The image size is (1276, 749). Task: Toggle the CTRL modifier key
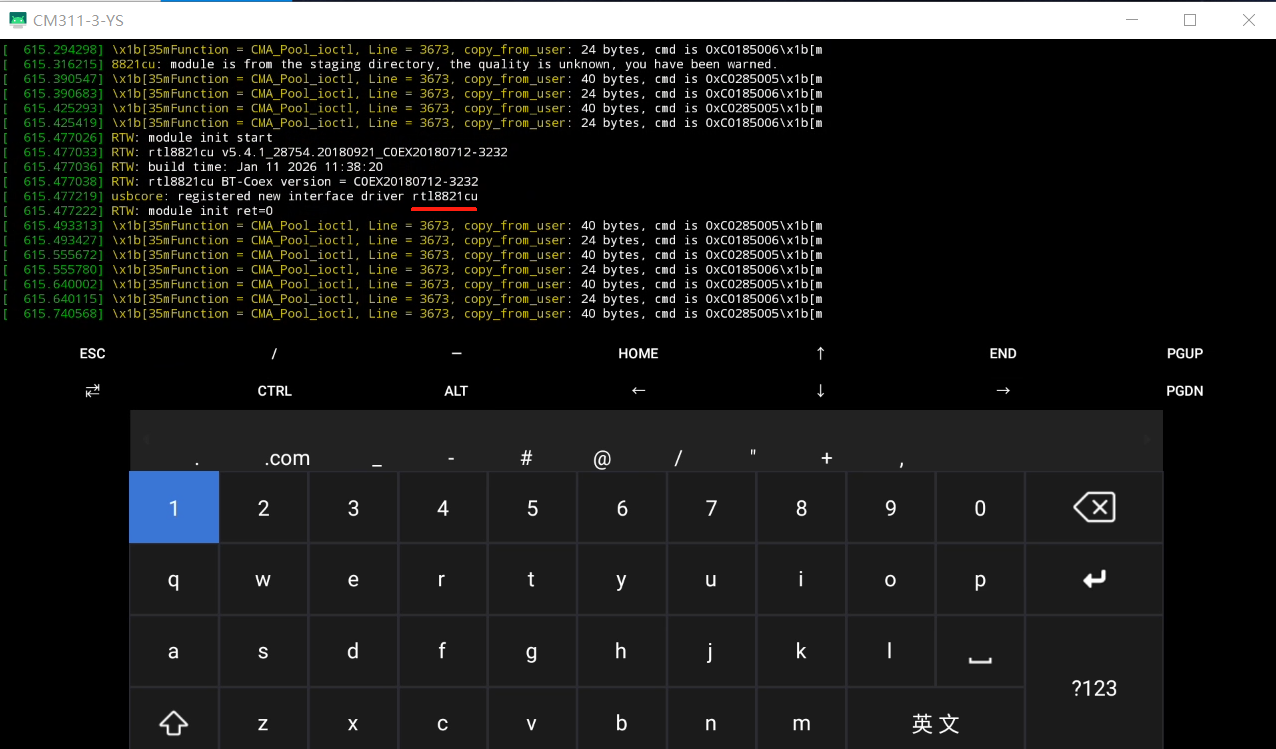(x=274, y=391)
